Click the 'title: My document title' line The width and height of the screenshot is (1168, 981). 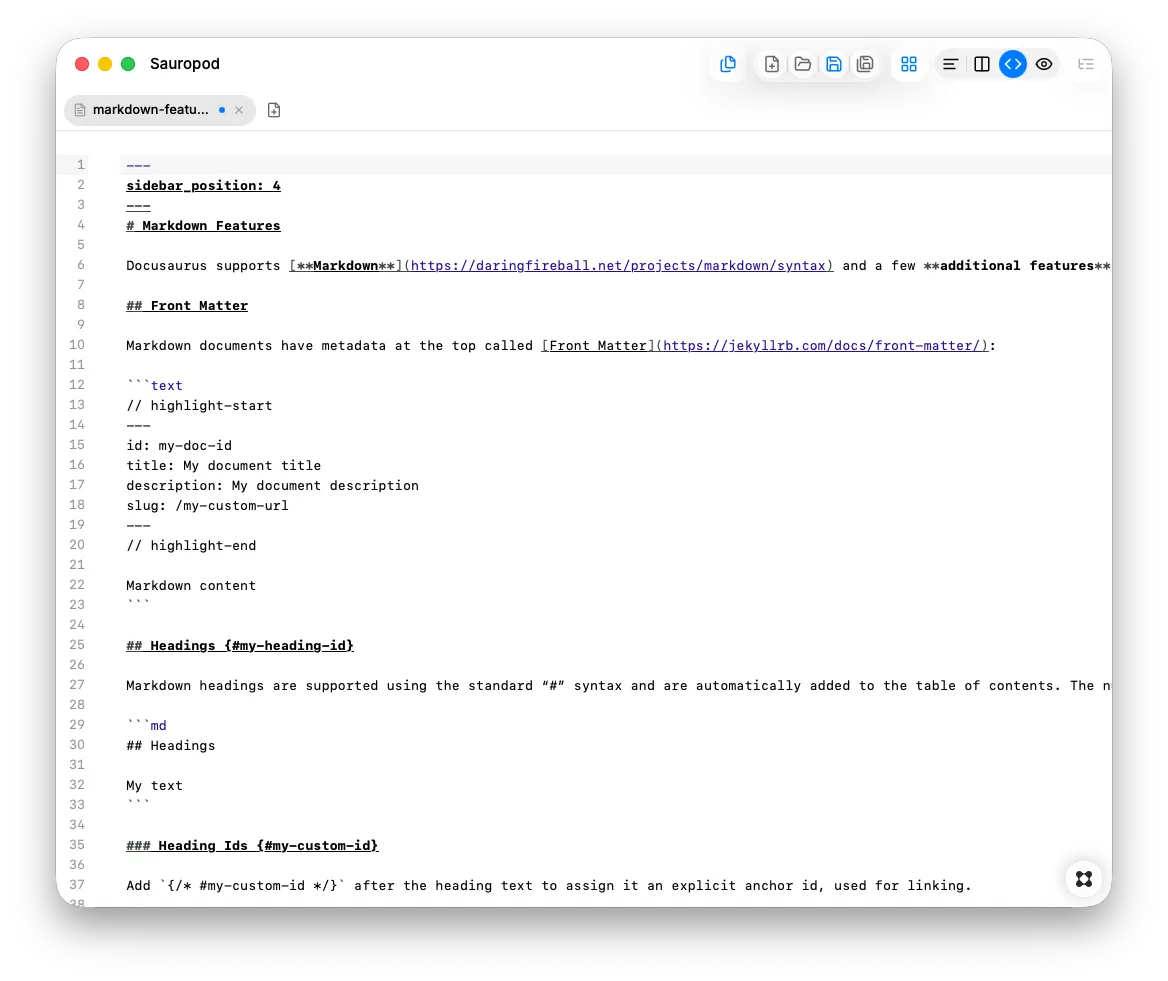tap(223, 466)
